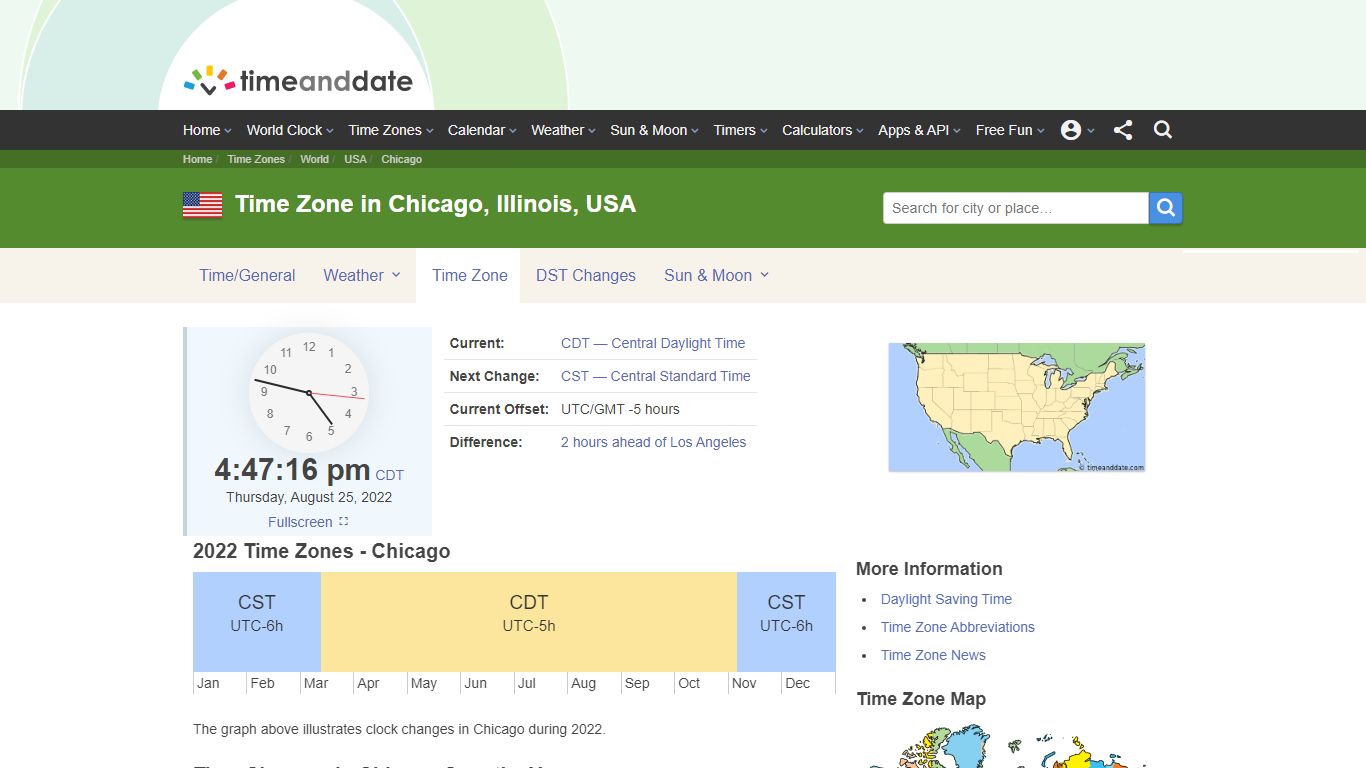Open the Sun & Moon tab dropdown
The width and height of the screenshot is (1366, 768).
coord(717,276)
